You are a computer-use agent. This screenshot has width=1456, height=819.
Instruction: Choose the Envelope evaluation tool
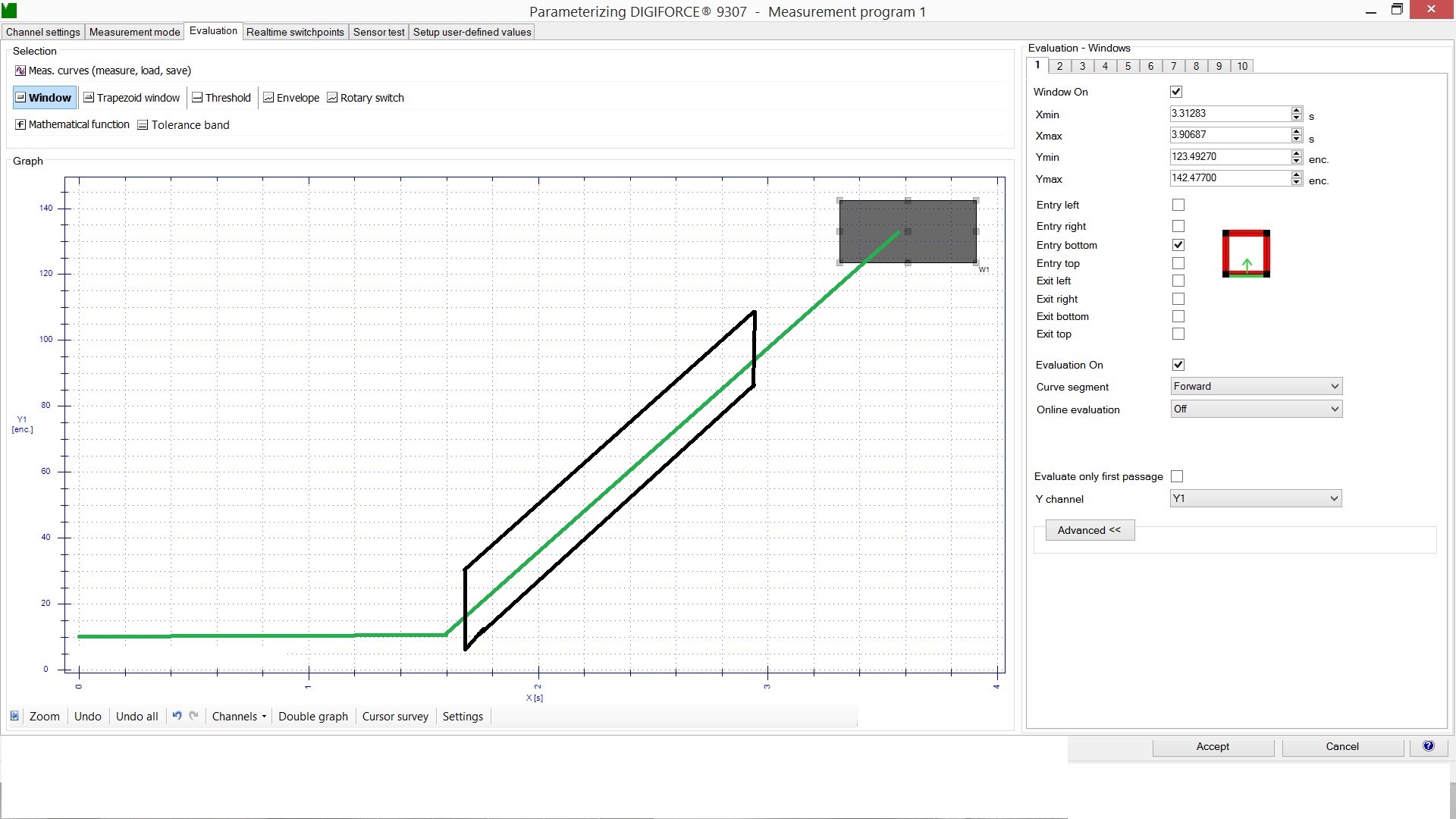pos(290,98)
